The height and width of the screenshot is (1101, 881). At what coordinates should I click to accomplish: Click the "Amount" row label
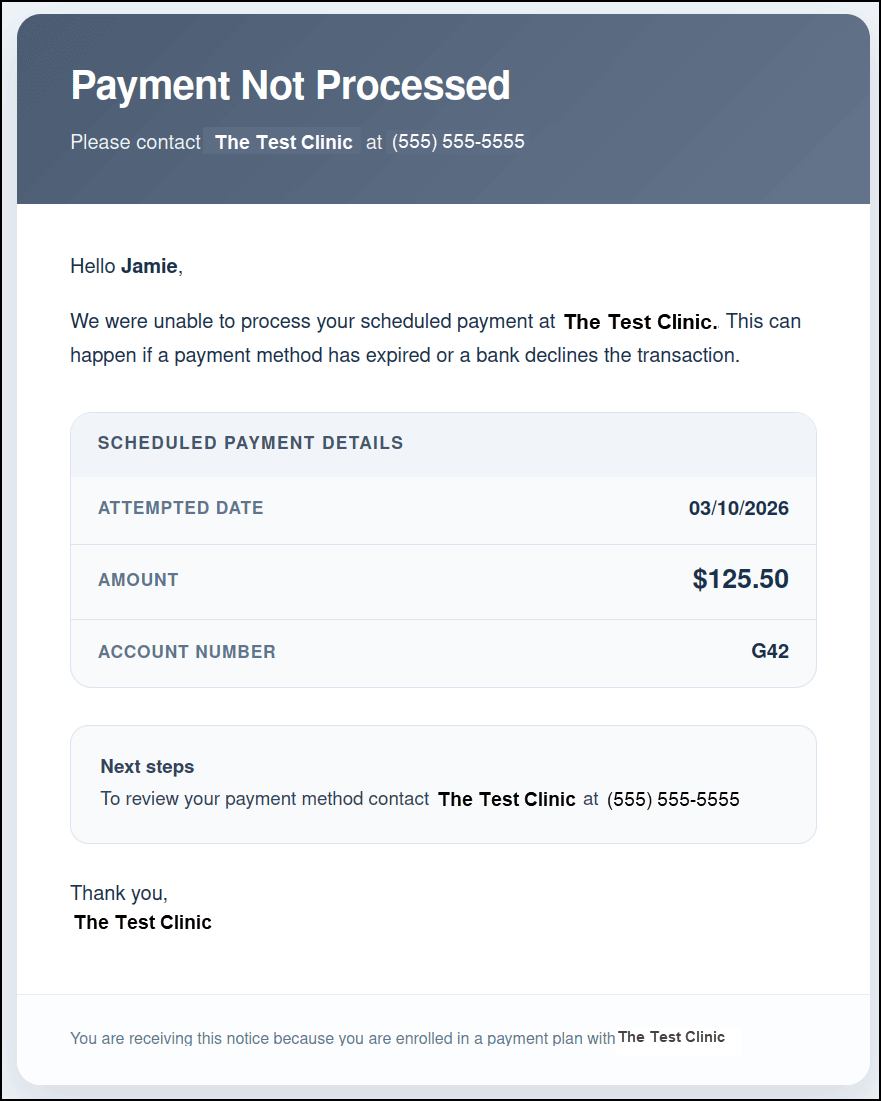tap(138, 580)
